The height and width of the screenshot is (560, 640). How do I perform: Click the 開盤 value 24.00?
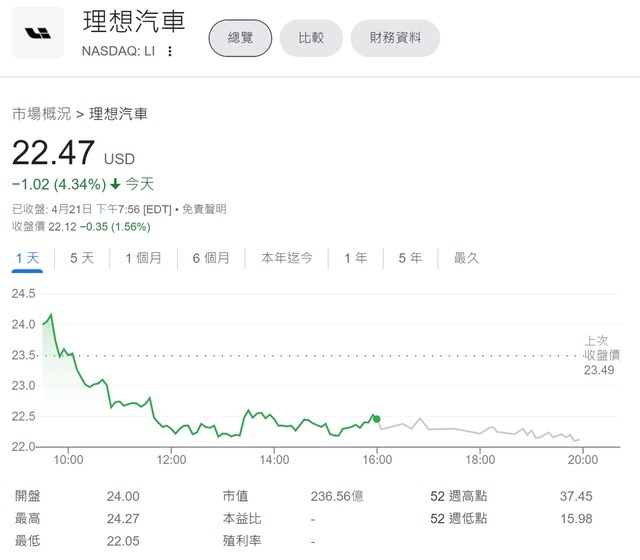point(123,496)
